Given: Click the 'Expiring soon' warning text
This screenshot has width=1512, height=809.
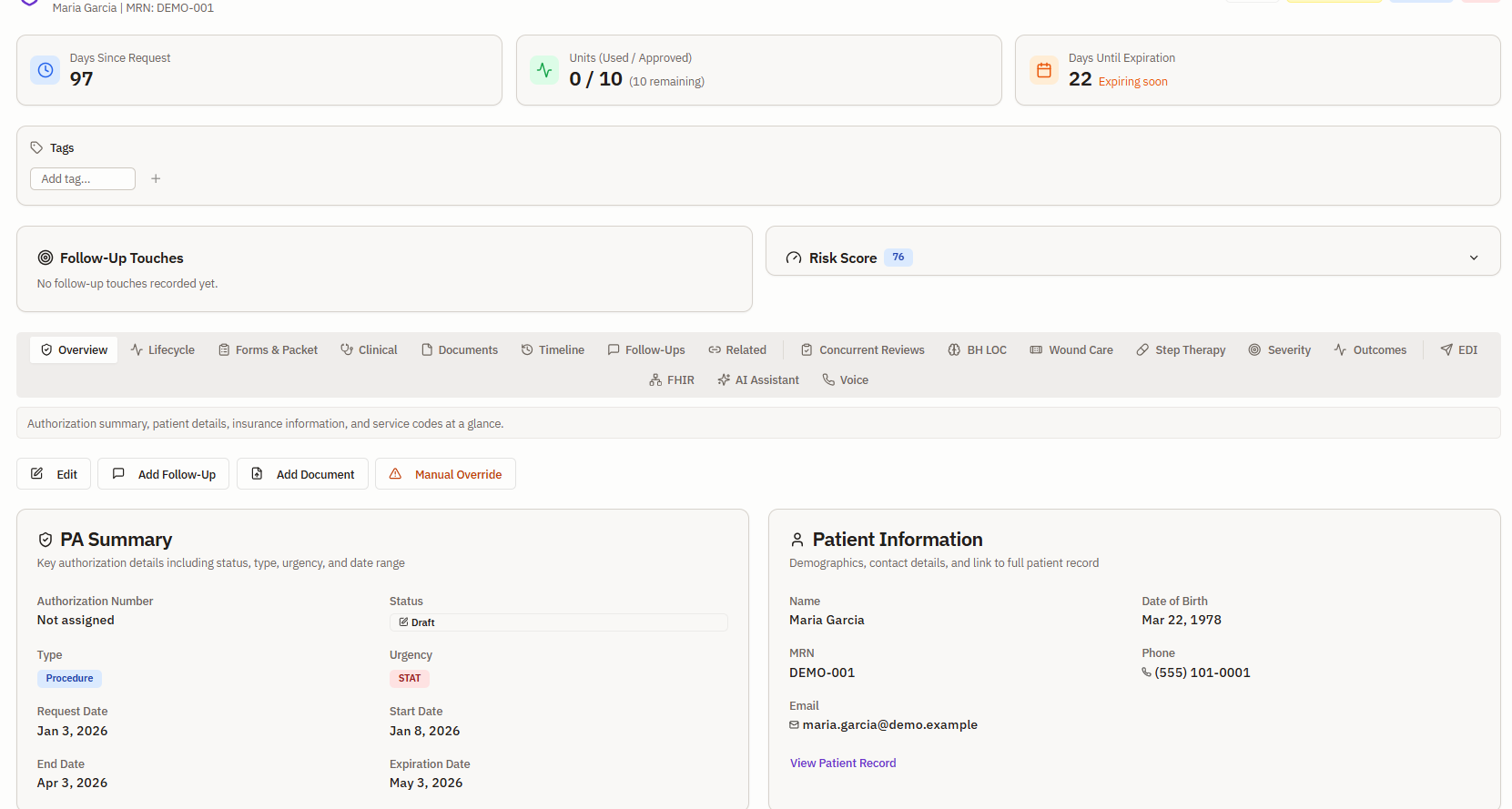Looking at the screenshot, I should (x=1133, y=81).
